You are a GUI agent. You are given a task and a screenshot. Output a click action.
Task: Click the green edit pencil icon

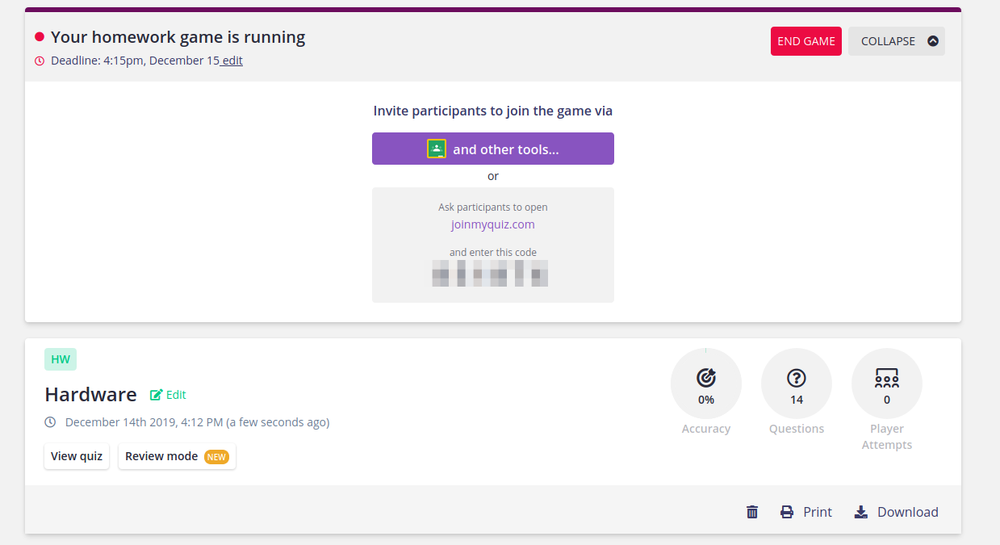(x=156, y=395)
